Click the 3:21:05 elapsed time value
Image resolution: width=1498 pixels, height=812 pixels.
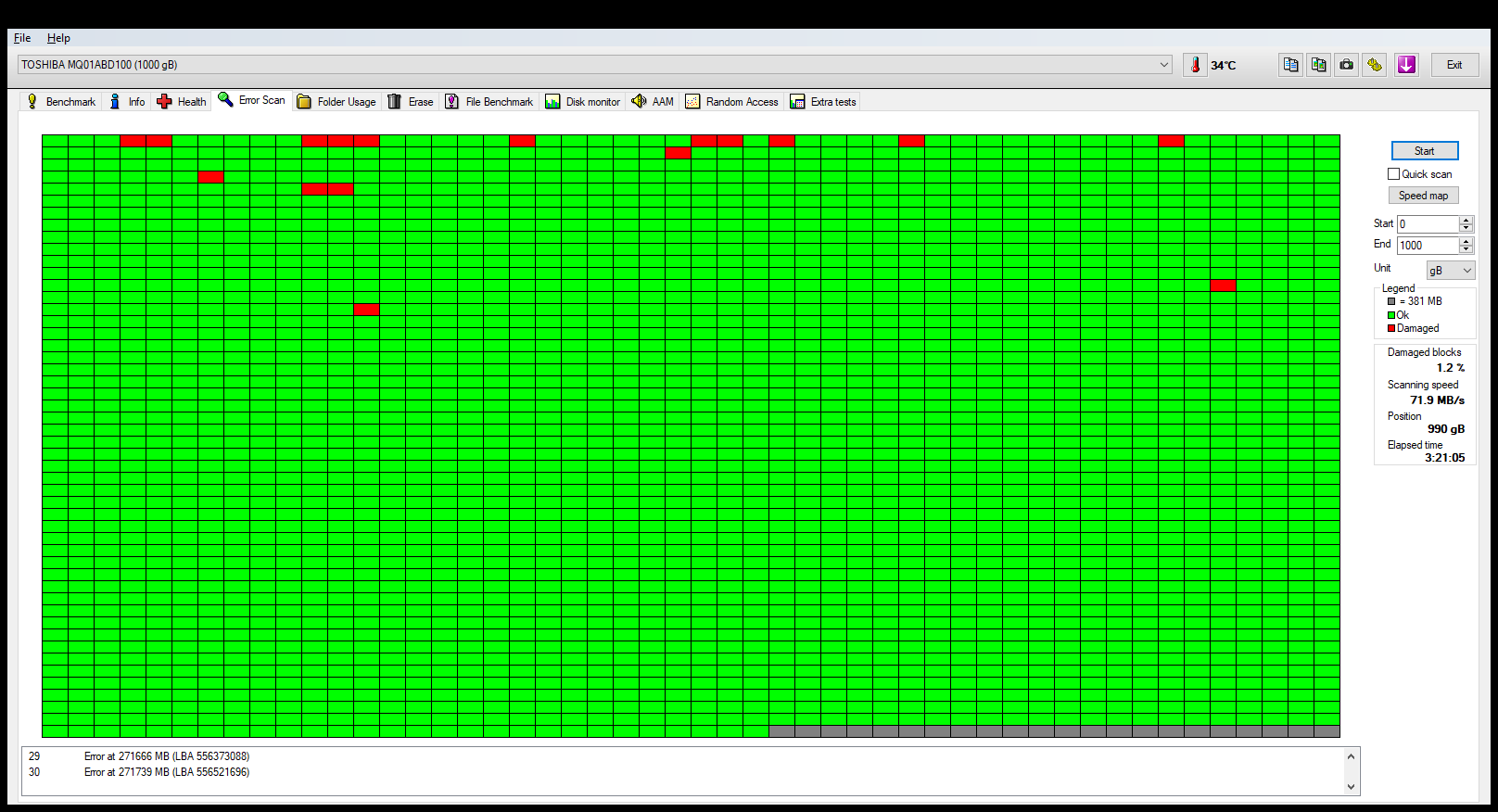(1445, 458)
